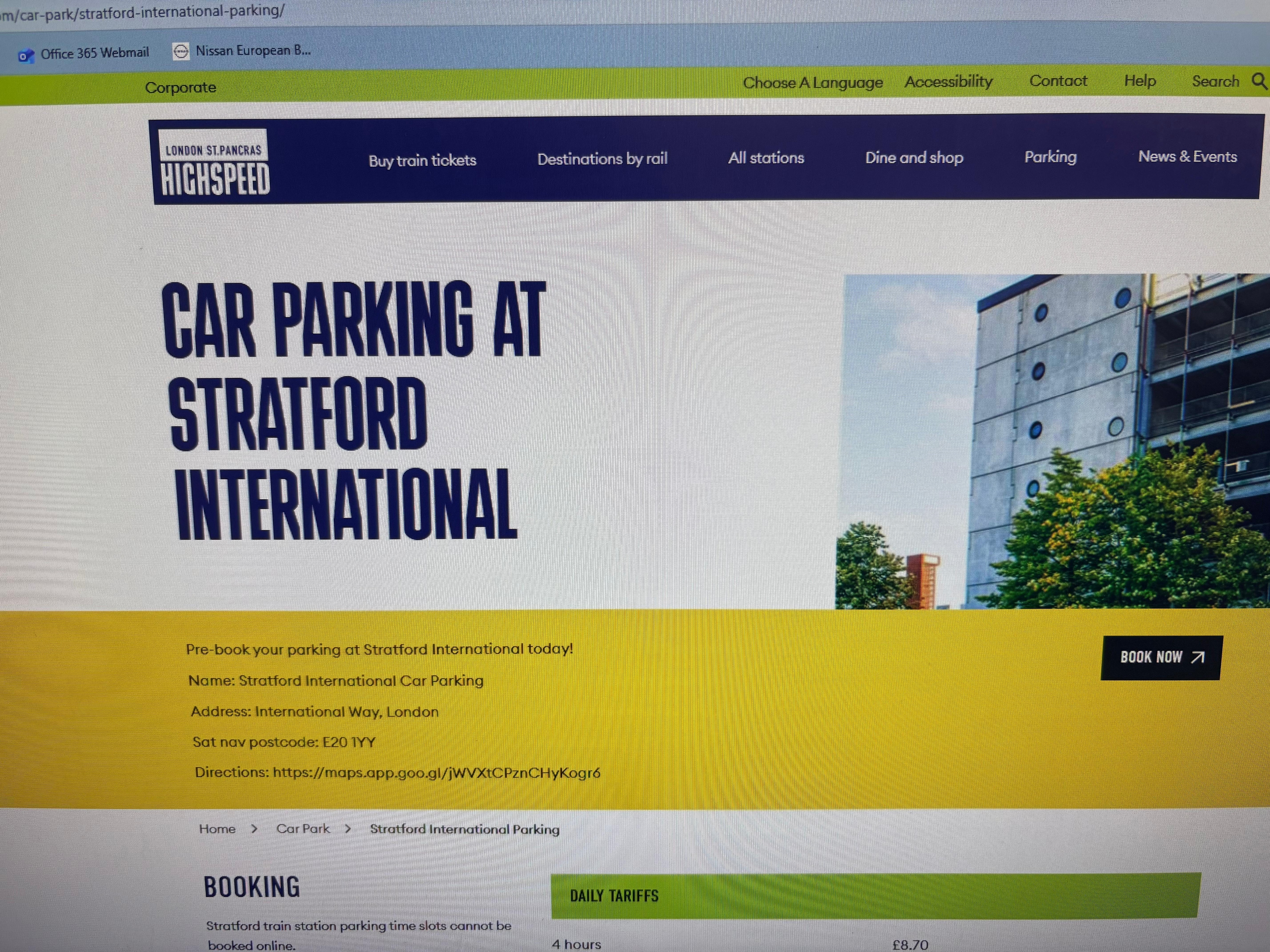Click the Corporate link
The image size is (1270, 952).
[180, 87]
